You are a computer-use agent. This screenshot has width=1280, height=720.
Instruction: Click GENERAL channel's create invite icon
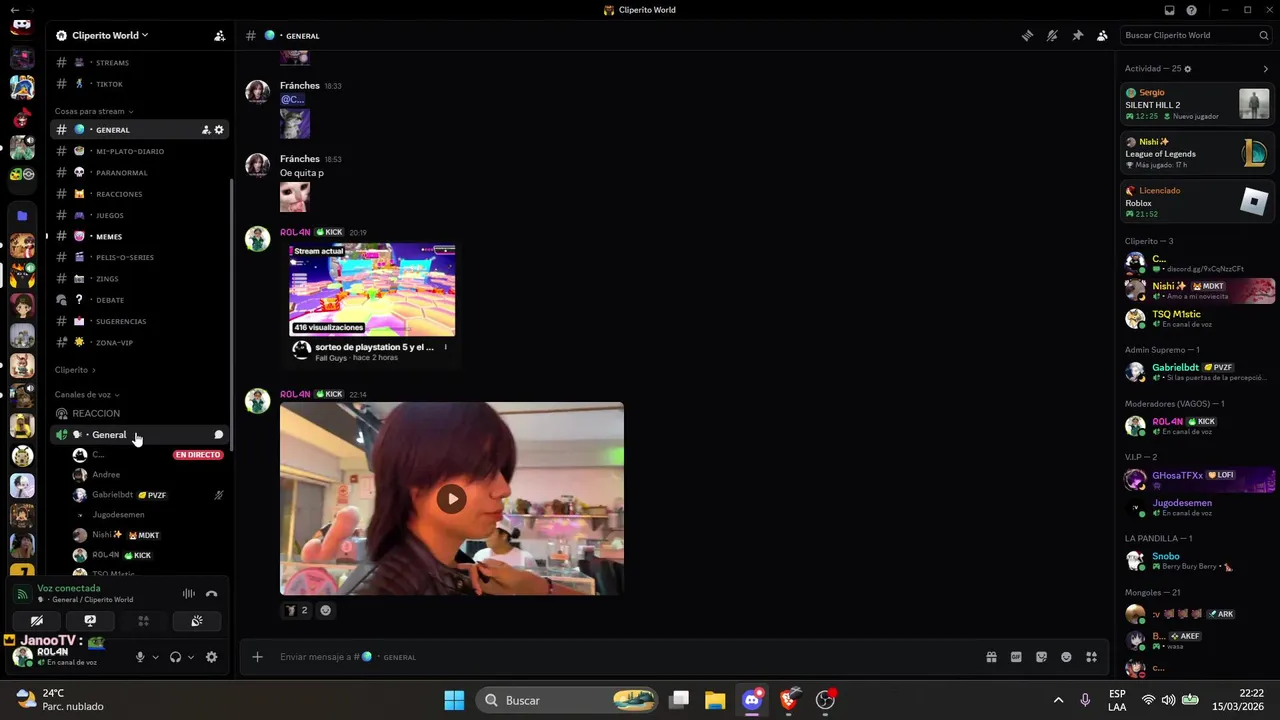pyautogui.click(x=206, y=130)
